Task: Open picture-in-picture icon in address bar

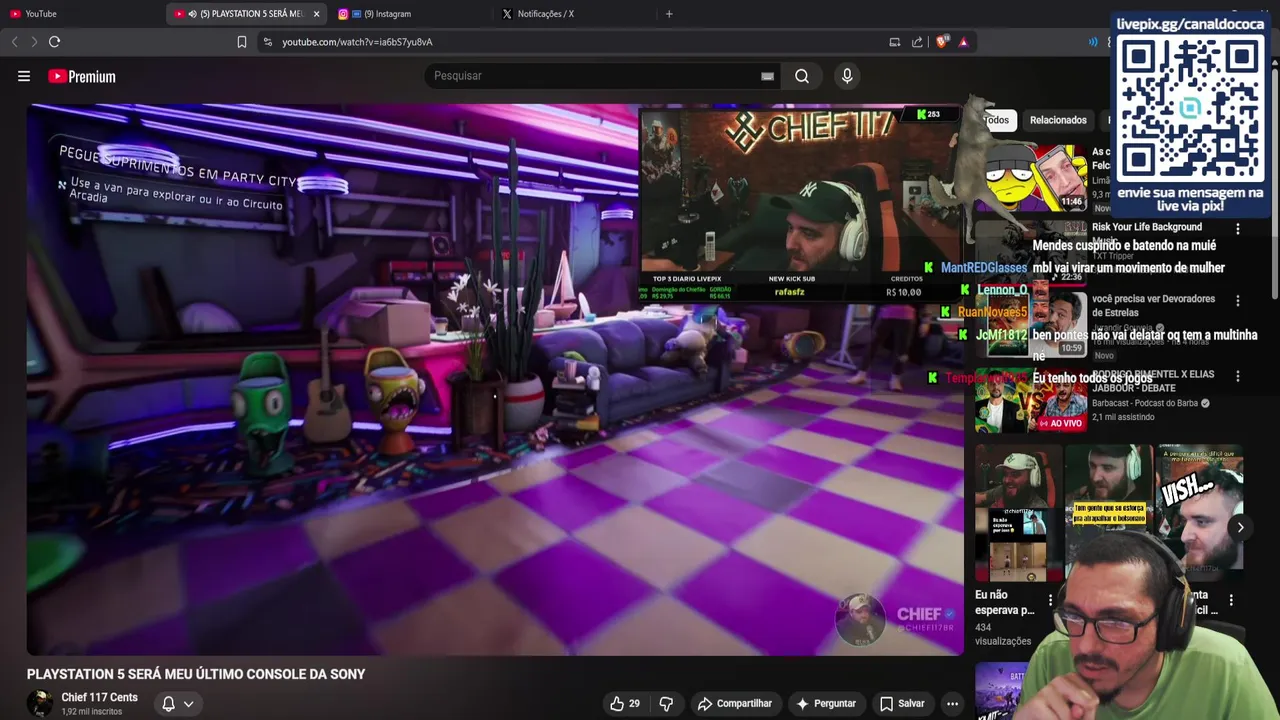Action: (x=895, y=42)
